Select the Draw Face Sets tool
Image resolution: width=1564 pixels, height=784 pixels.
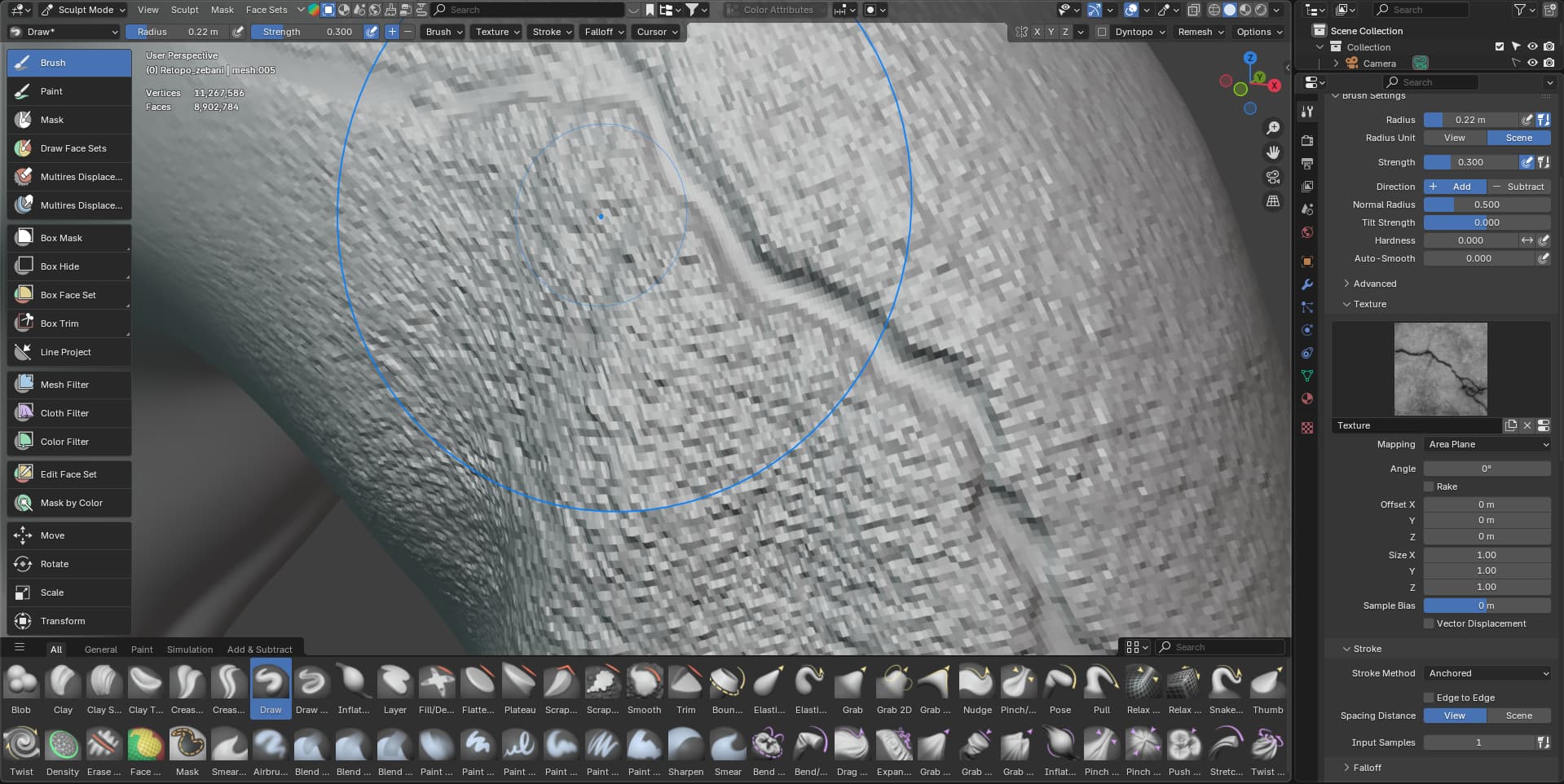(68, 148)
